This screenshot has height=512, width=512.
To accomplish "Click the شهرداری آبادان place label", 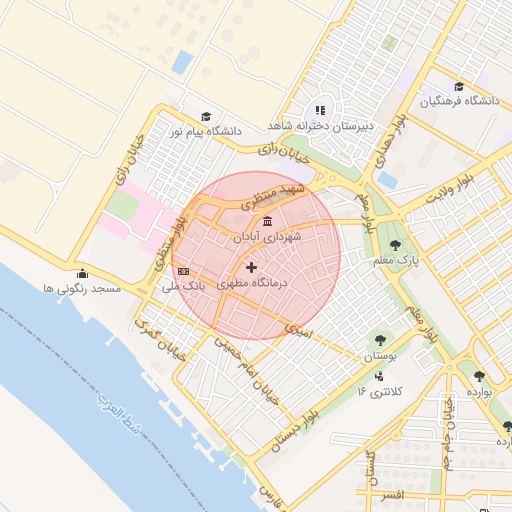I will [x=267, y=237].
